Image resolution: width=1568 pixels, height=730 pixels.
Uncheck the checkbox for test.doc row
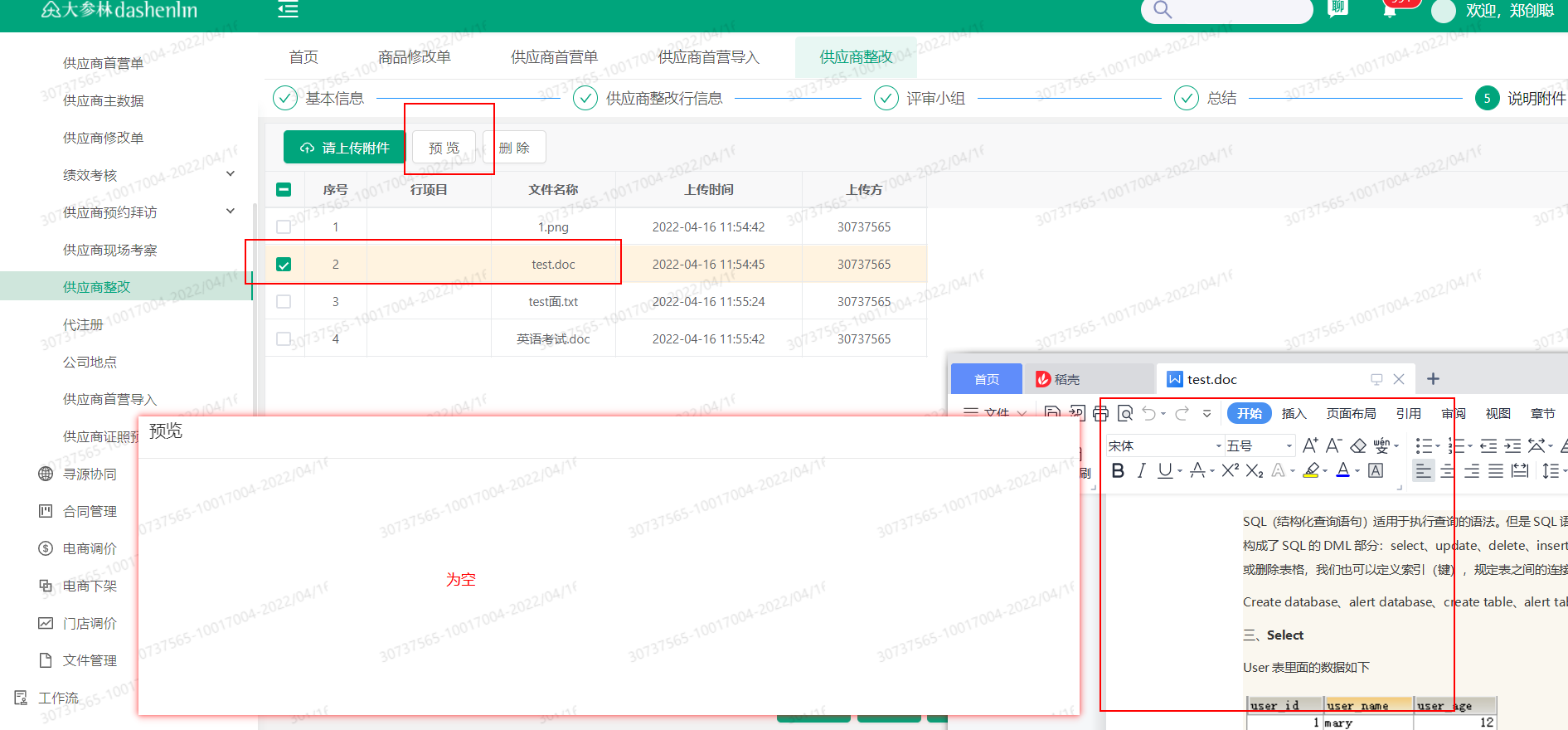pyautogui.click(x=284, y=264)
